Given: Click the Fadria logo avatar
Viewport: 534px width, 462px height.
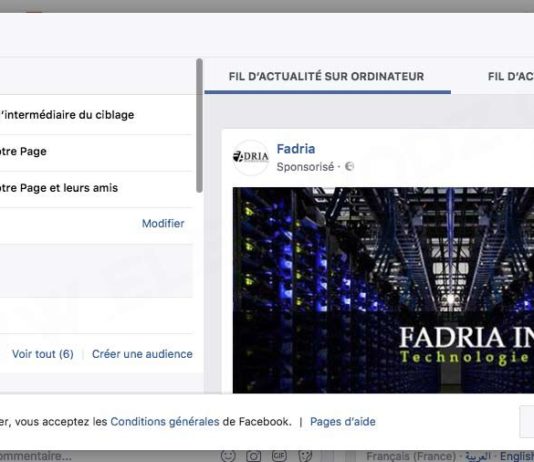Looking at the screenshot, I should click(x=251, y=157).
